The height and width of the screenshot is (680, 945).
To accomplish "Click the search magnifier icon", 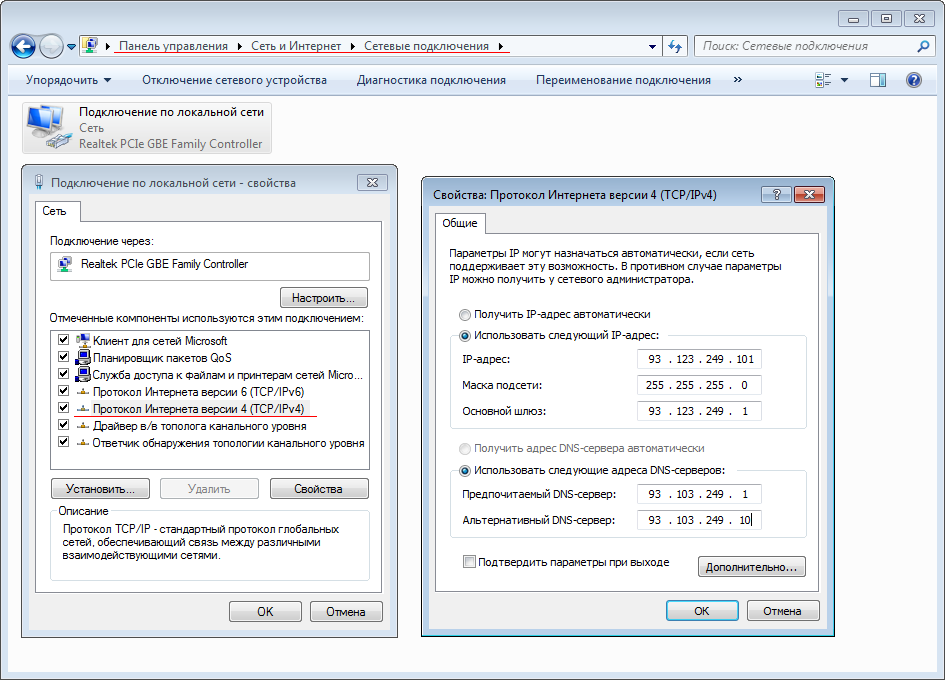I will (923, 46).
